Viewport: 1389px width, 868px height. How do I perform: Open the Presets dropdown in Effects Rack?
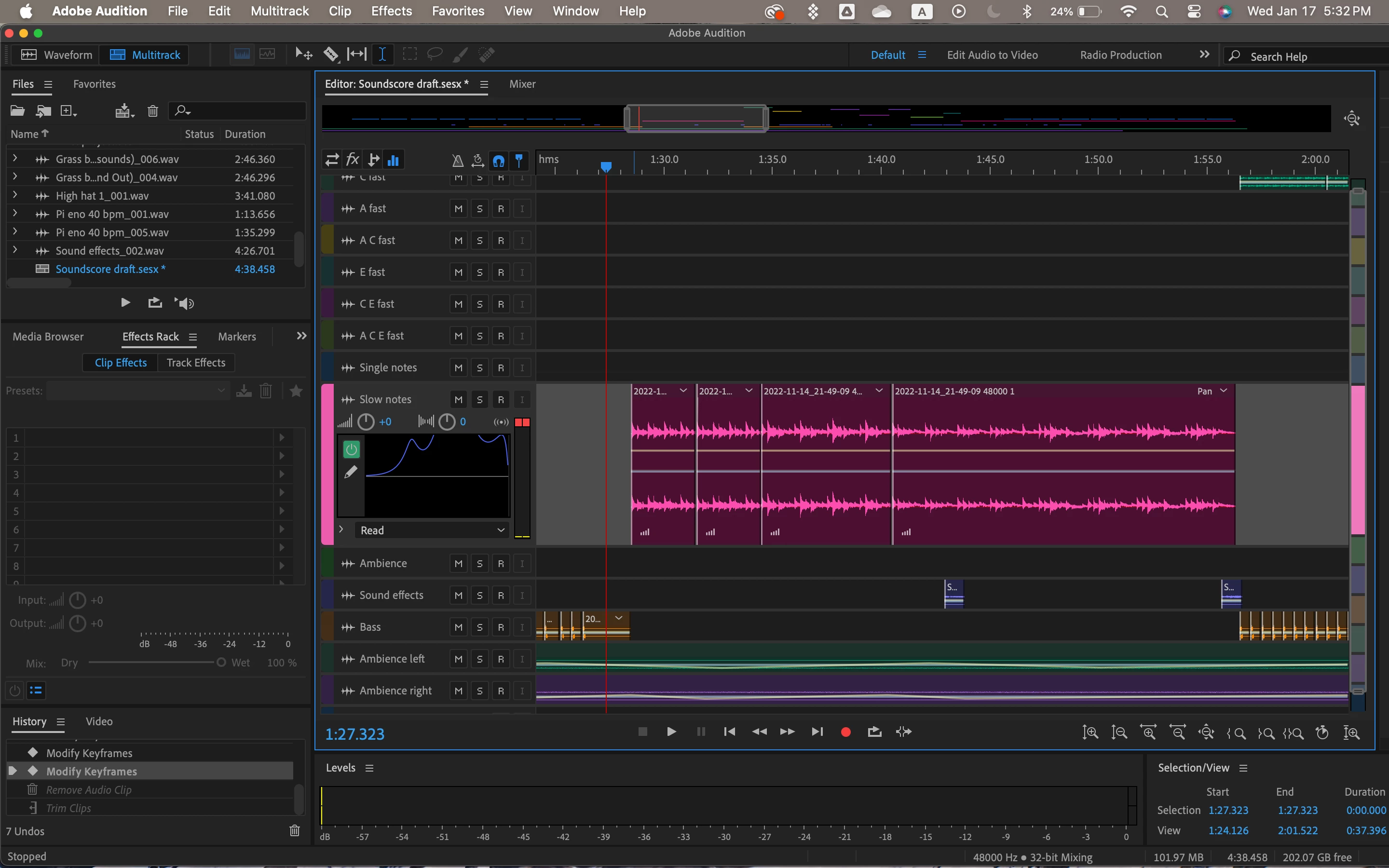tap(138, 391)
